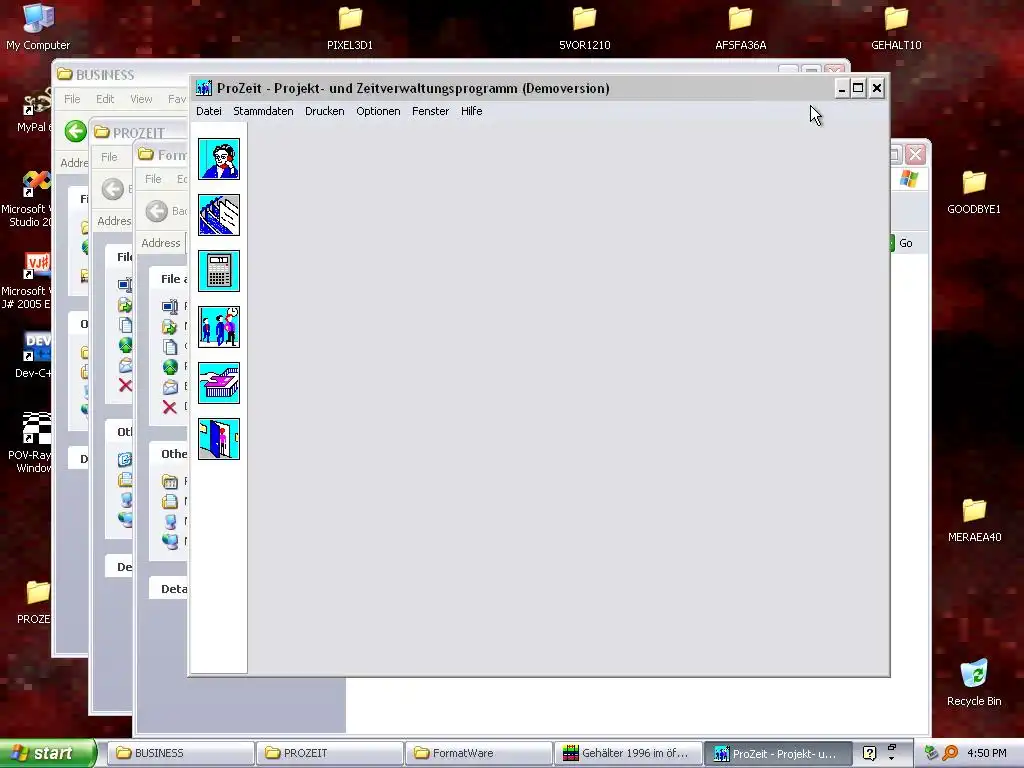The image size is (1024, 768).
Task: Click Go button in FormatWare address bar
Action: [x=902, y=243]
